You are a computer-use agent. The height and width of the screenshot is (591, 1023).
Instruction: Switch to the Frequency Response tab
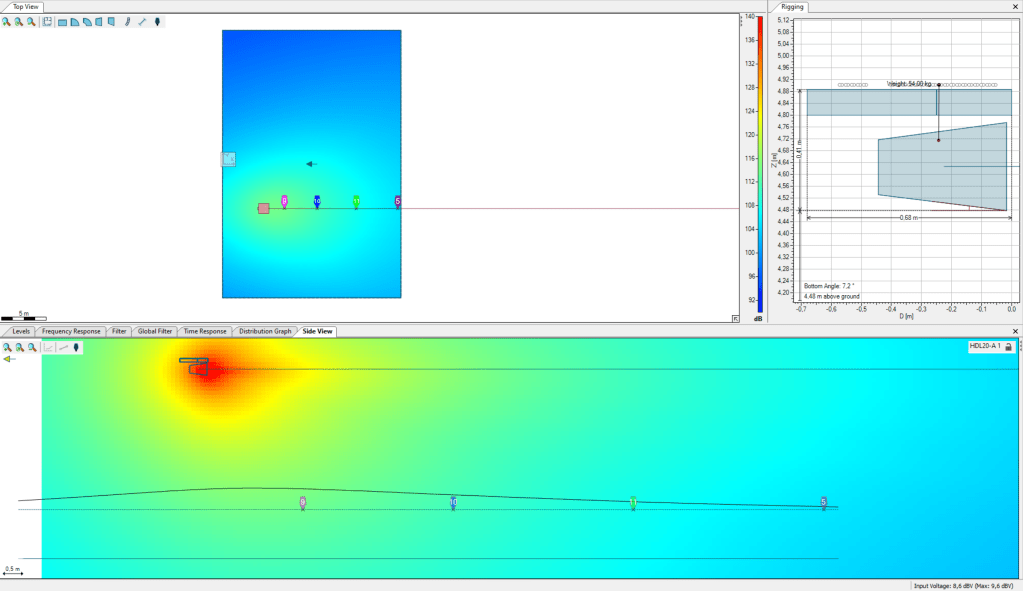[71, 331]
